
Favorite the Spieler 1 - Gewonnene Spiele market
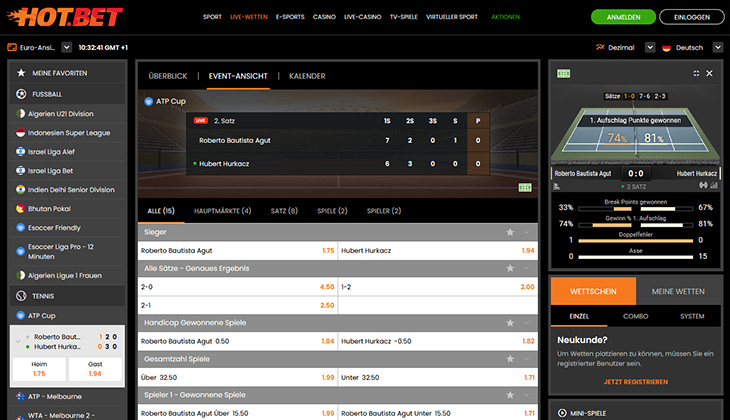[510, 395]
